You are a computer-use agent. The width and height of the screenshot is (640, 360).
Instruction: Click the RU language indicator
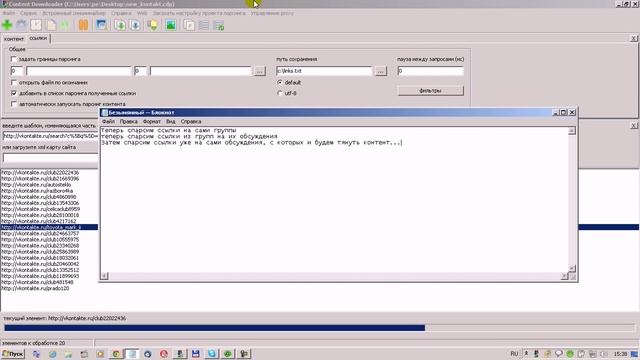point(514,353)
